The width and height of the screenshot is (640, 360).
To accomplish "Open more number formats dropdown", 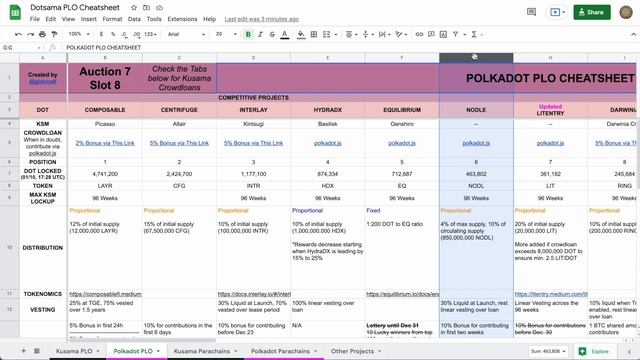I will 150,34.
